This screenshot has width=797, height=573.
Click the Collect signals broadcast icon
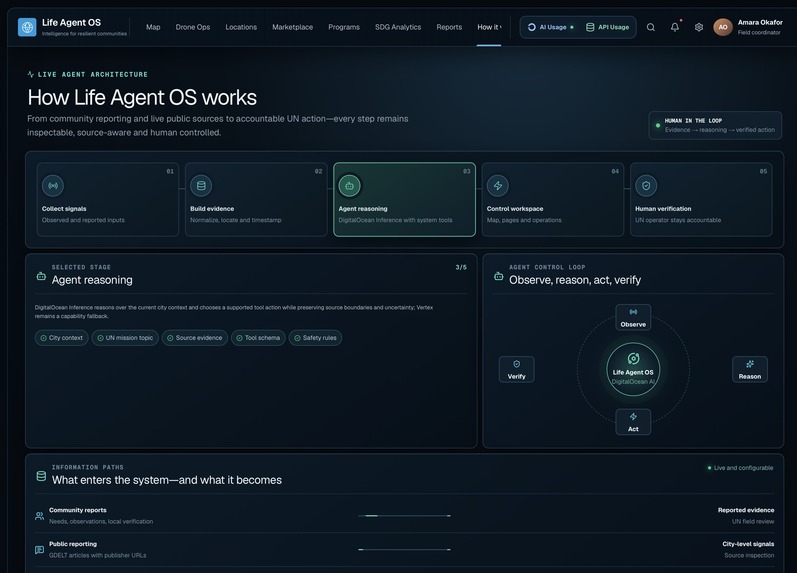tap(53, 186)
